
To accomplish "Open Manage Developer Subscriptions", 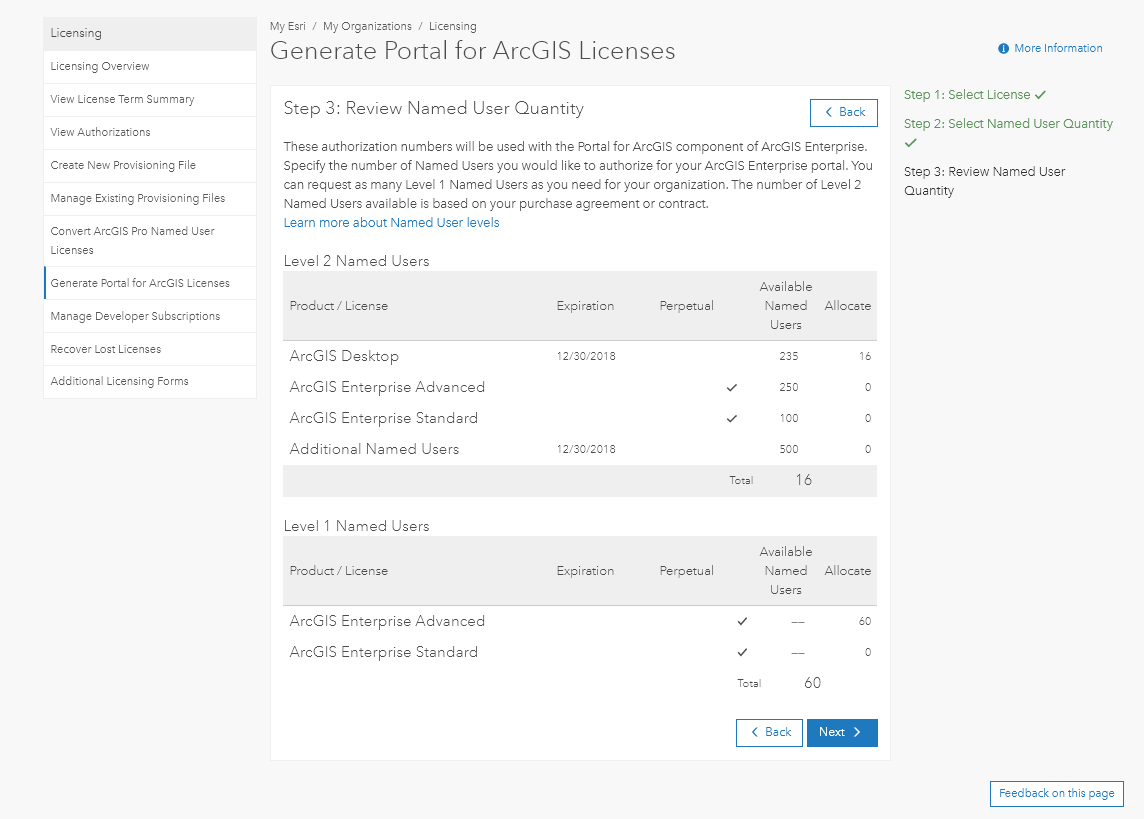I will click(135, 317).
